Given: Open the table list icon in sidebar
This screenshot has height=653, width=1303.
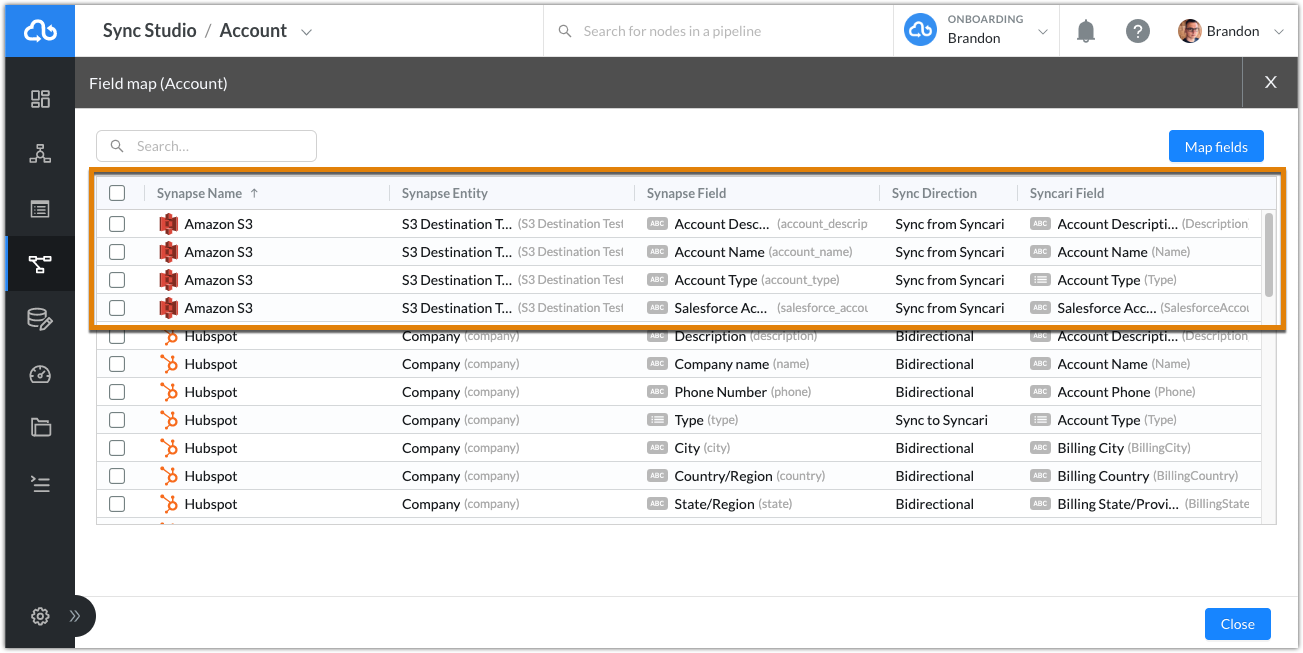Looking at the screenshot, I should click(40, 209).
